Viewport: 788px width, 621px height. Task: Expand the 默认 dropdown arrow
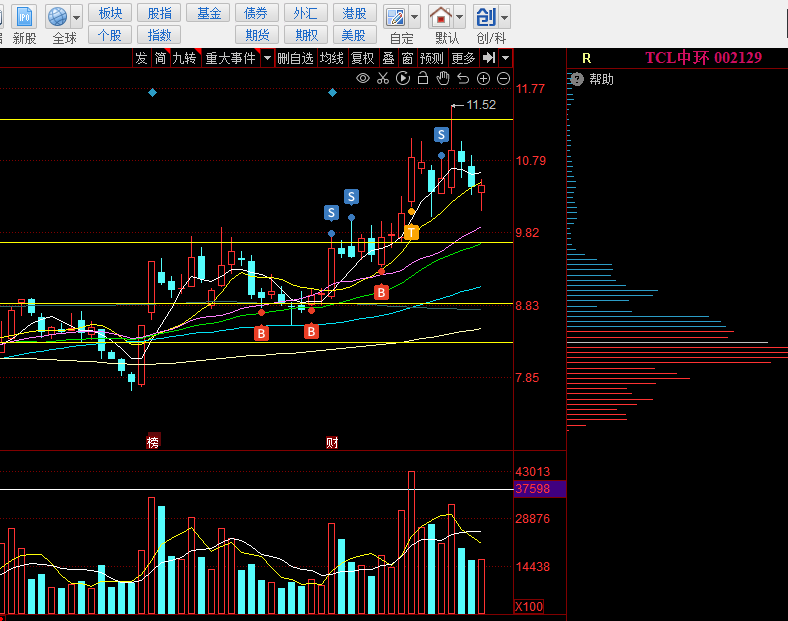[459, 17]
